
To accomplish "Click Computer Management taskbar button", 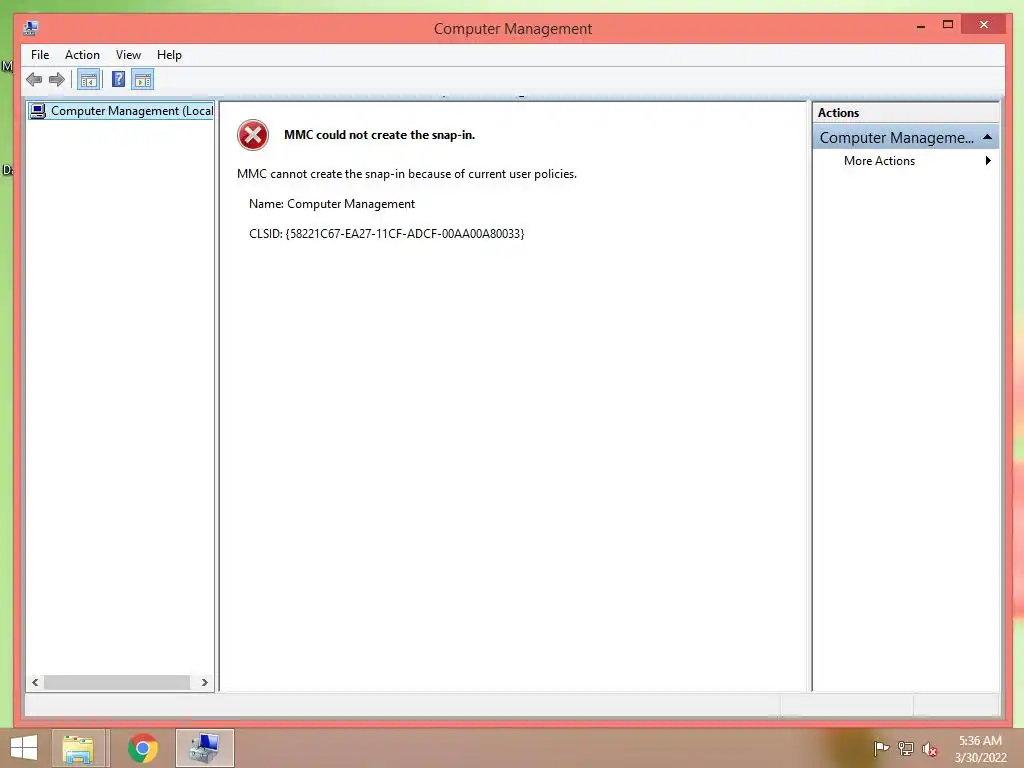I will 204,748.
